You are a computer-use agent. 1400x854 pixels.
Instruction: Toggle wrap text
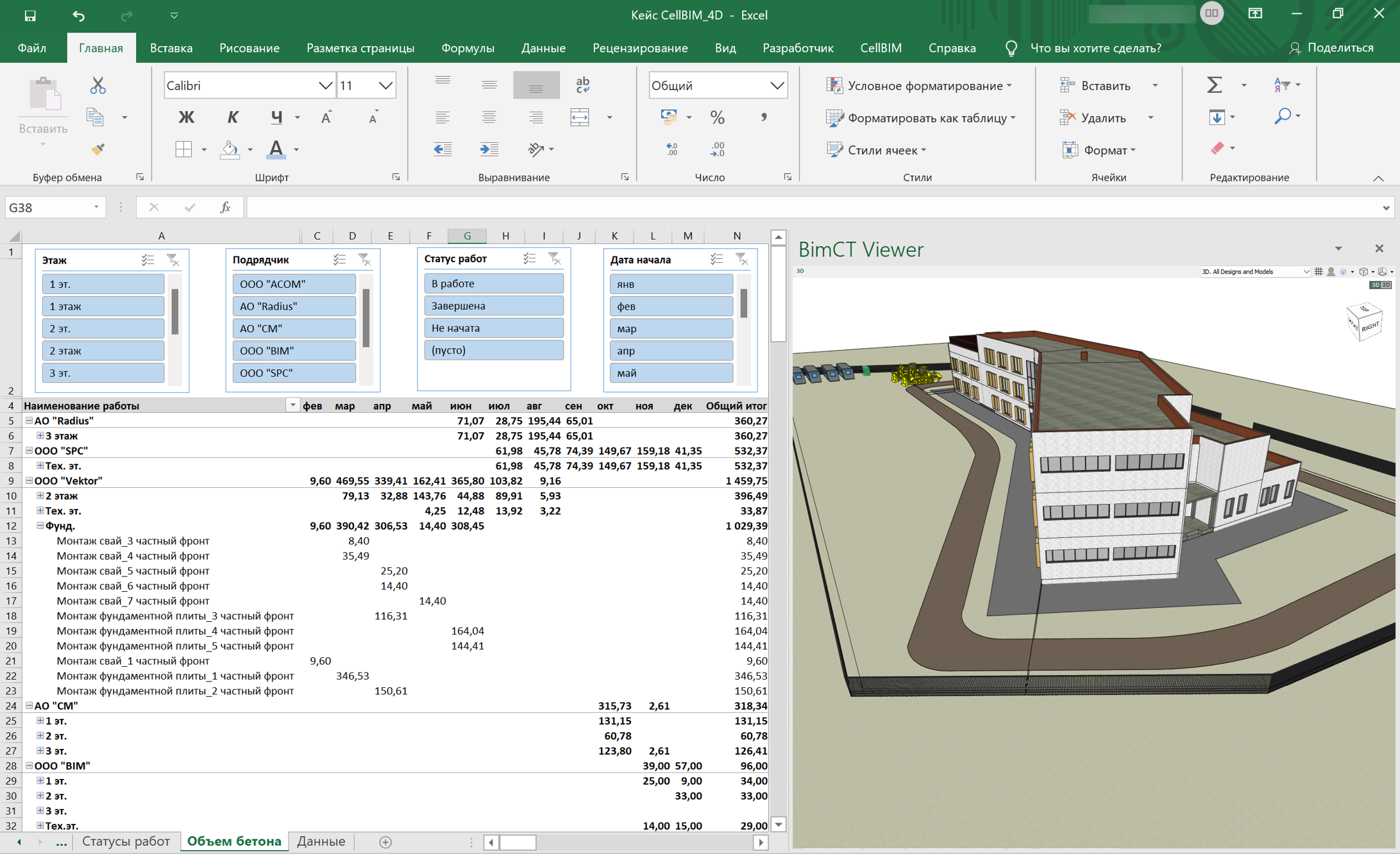coord(582,85)
